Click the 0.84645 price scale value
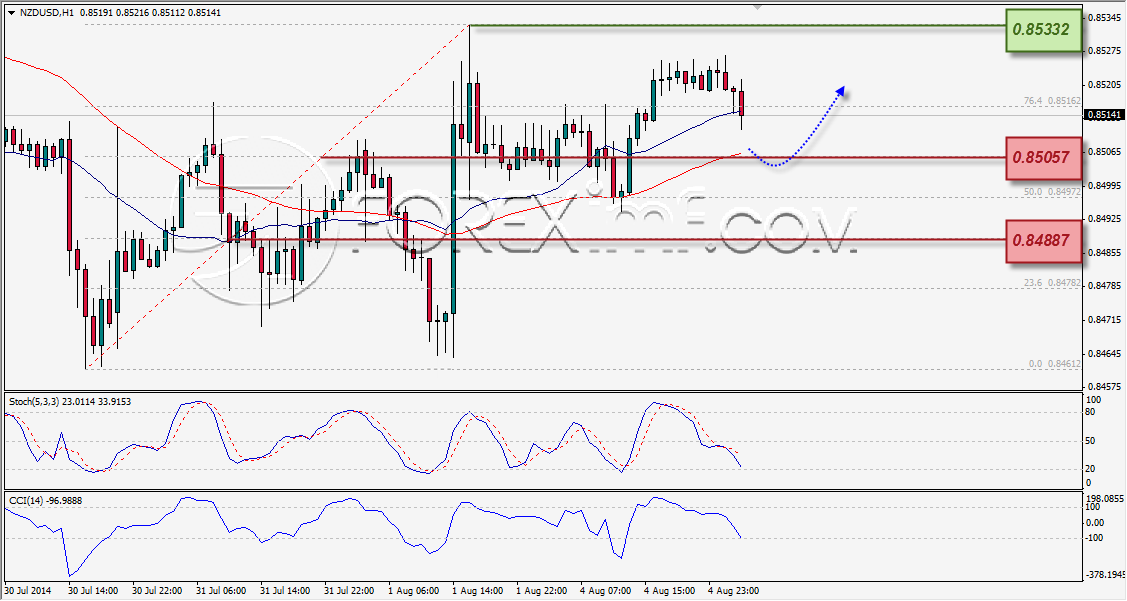Viewport: 1127px width, 601px height. tap(1103, 353)
